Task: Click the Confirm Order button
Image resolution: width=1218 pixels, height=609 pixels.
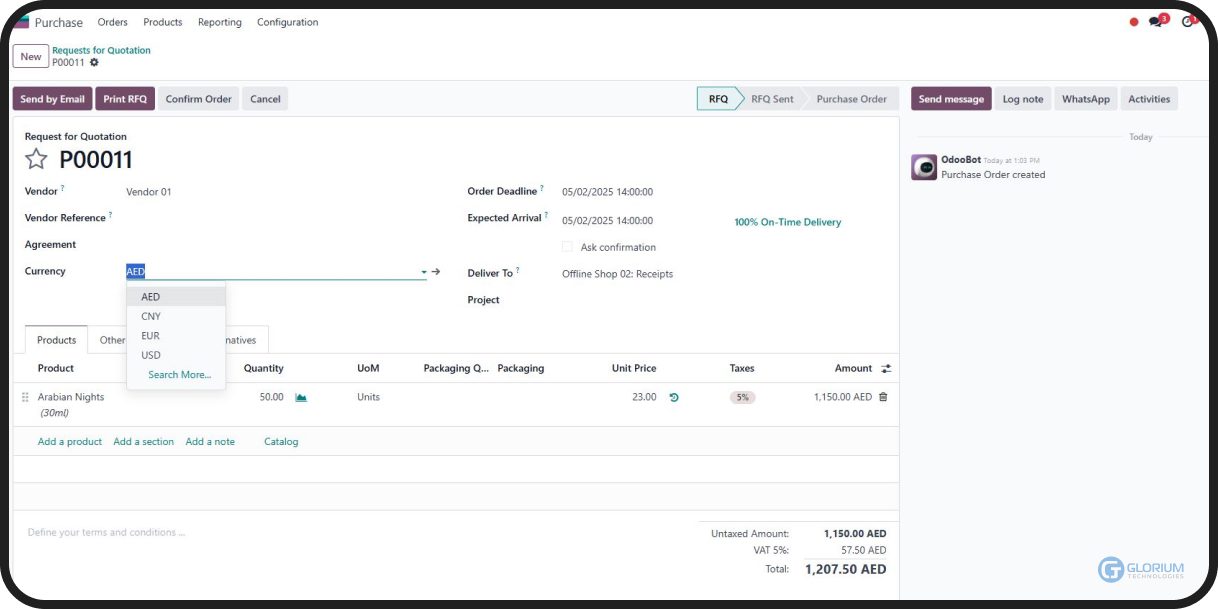Action: coord(198,99)
